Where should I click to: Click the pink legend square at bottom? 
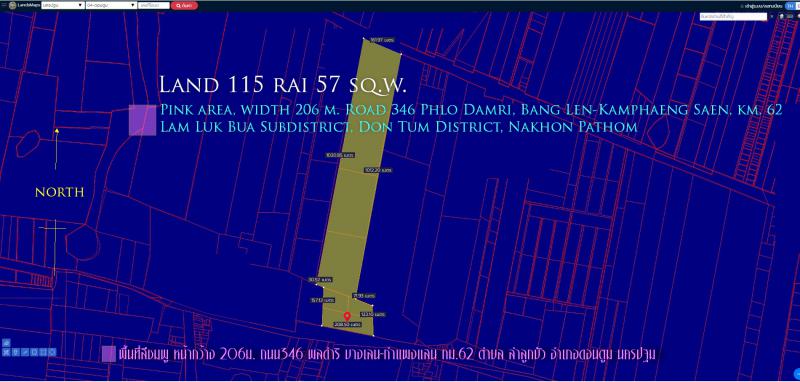(x=109, y=354)
